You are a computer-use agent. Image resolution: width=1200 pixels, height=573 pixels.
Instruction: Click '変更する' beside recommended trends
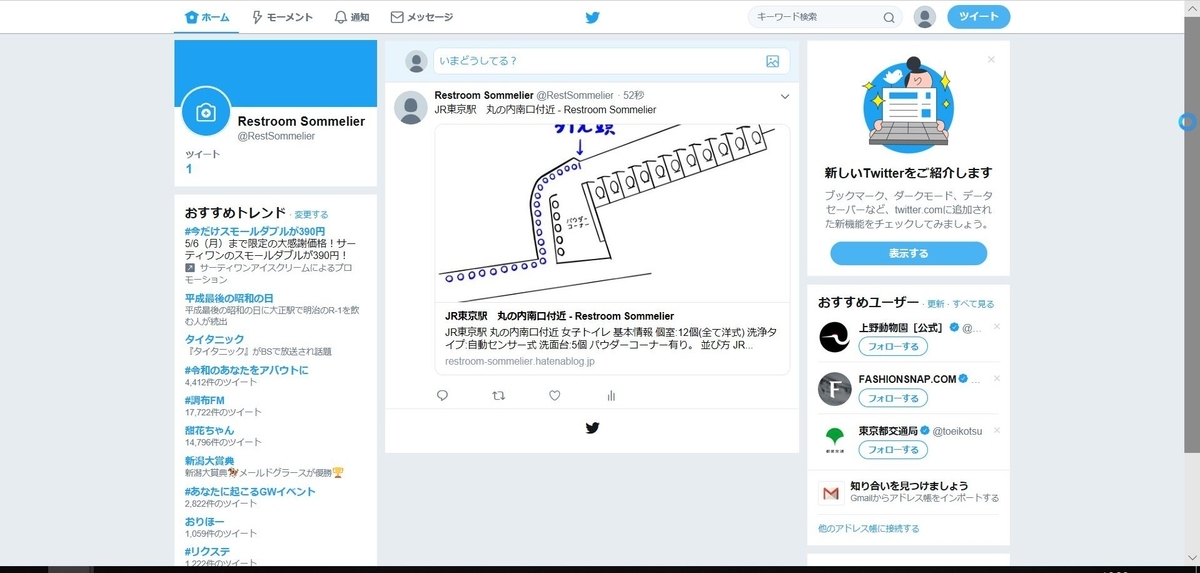point(311,215)
